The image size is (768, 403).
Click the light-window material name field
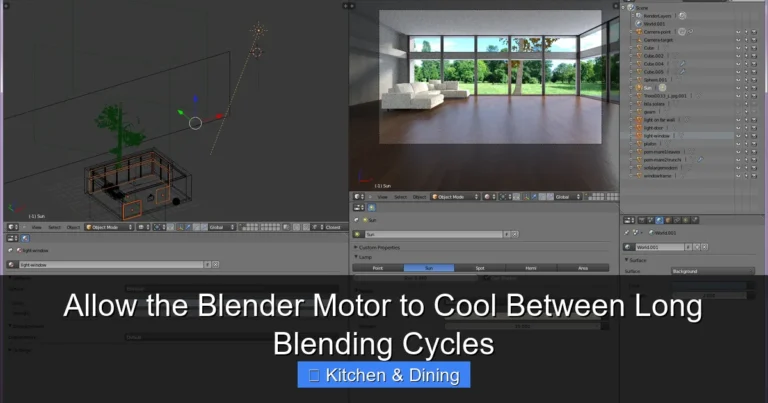tap(111, 264)
